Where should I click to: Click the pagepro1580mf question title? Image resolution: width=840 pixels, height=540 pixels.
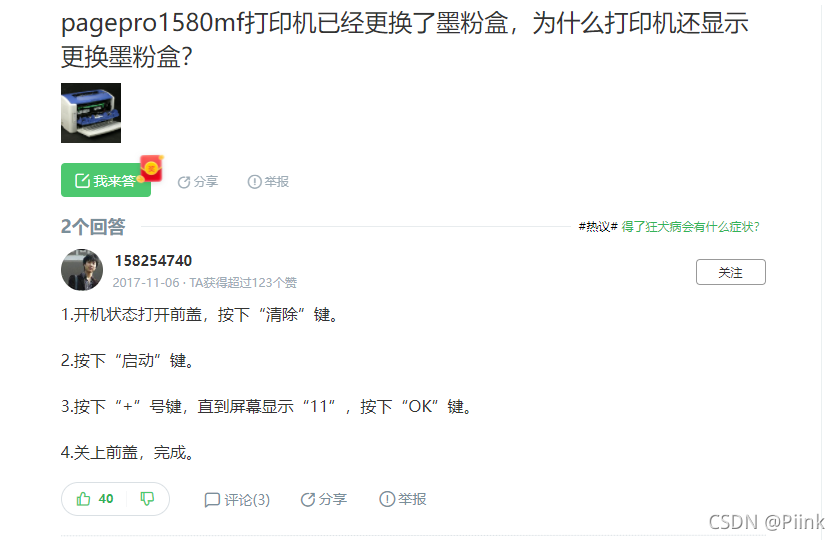tap(404, 40)
